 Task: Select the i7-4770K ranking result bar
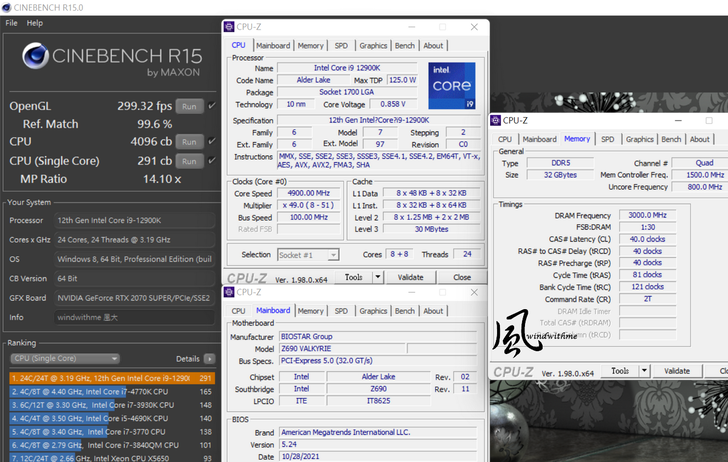[x=110, y=392]
